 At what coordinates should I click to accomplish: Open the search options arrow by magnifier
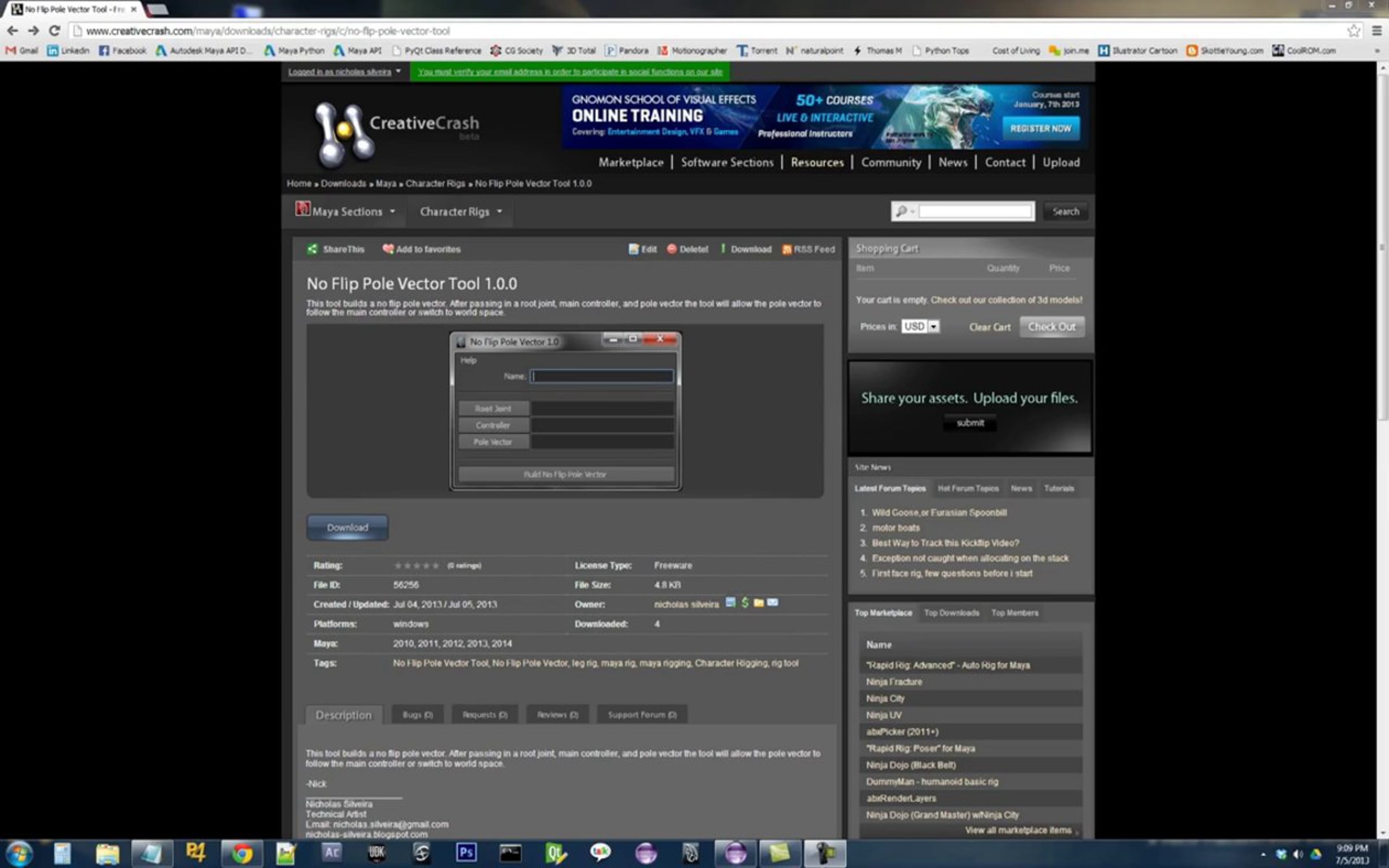click(913, 212)
